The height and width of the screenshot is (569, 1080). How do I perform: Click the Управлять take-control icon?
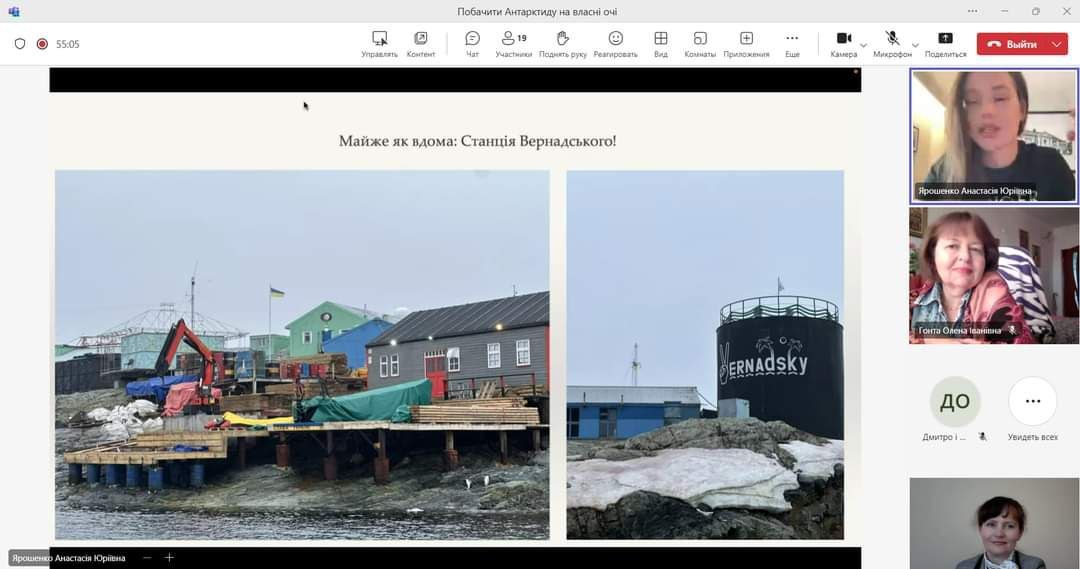(379, 43)
